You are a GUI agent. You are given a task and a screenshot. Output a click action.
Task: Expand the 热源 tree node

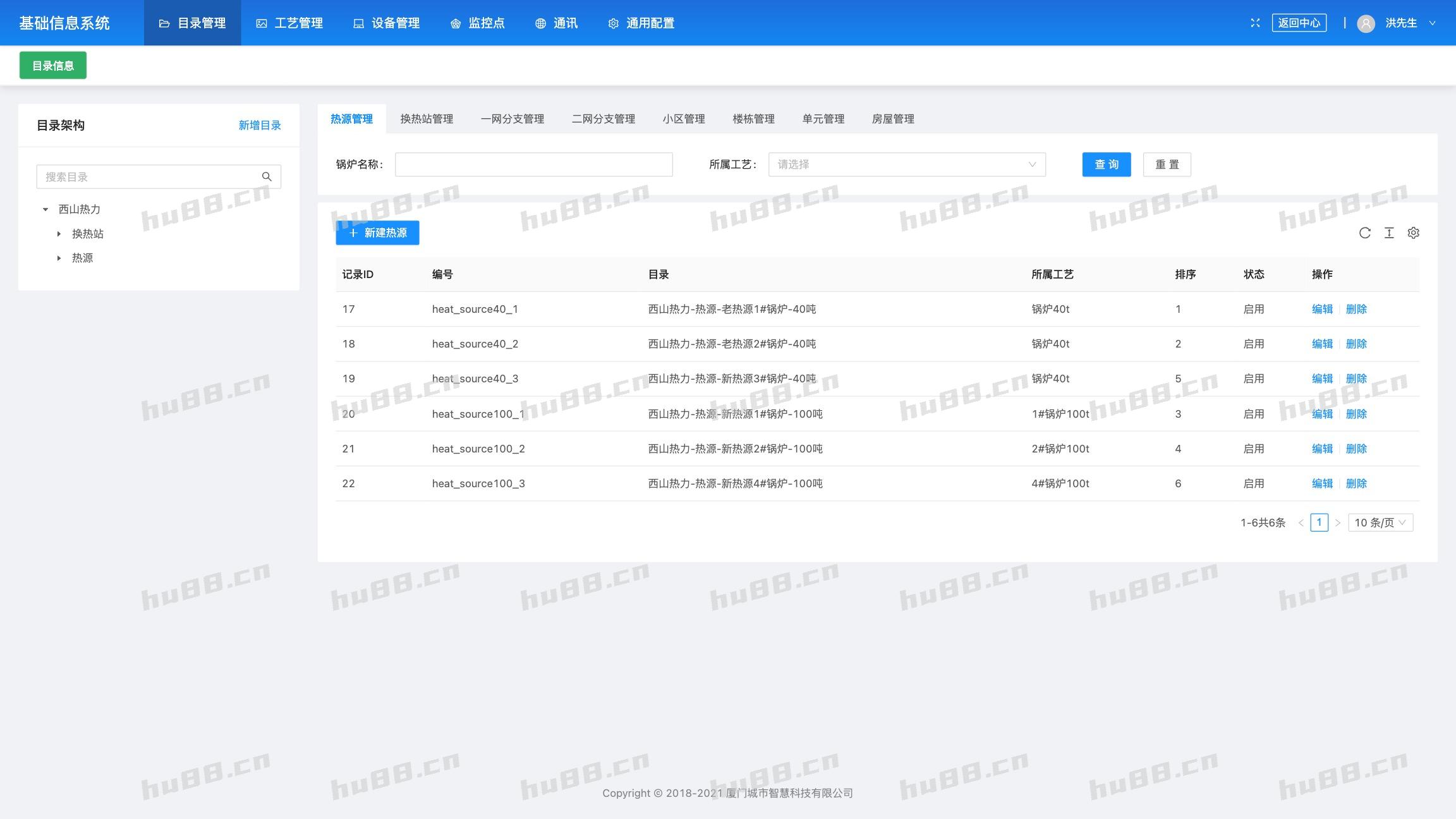(59, 258)
